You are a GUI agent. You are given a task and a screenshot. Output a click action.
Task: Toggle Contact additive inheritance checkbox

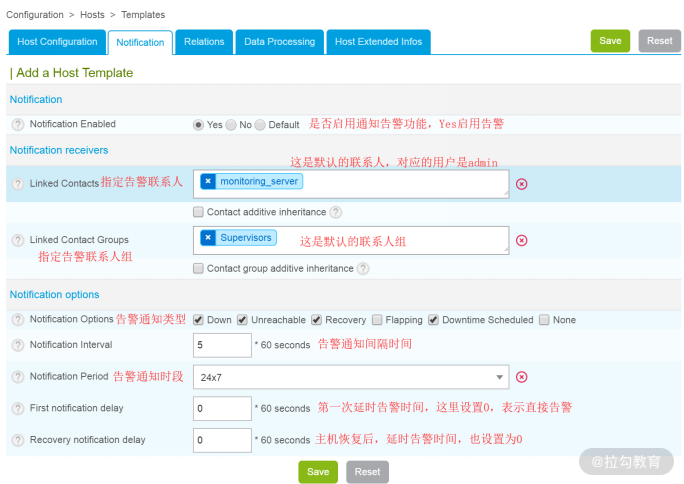198,212
